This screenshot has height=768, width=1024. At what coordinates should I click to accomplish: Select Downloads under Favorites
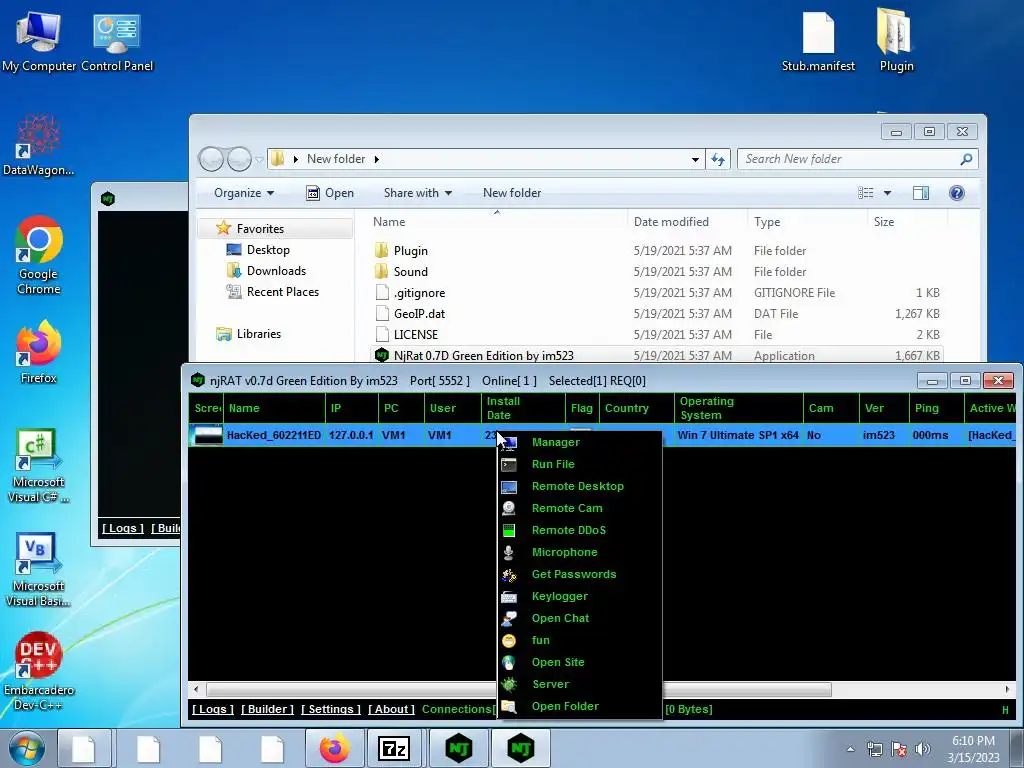pos(276,271)
